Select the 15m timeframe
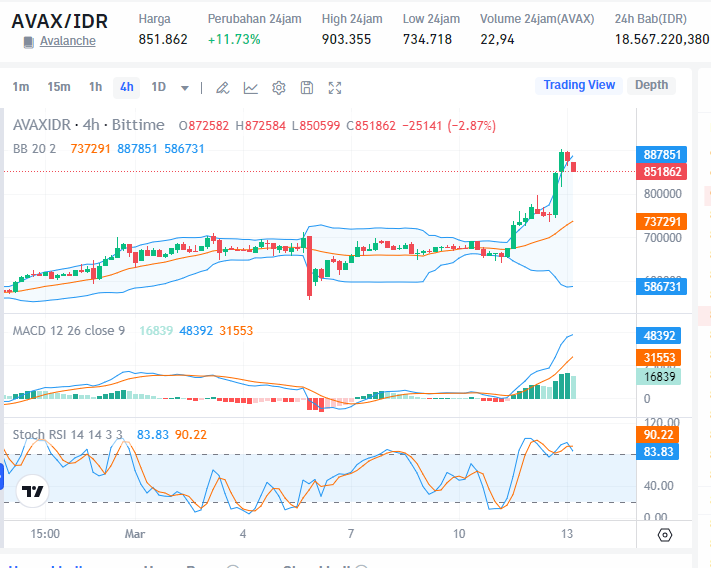 pyautogui.click(x=59, y=87)
